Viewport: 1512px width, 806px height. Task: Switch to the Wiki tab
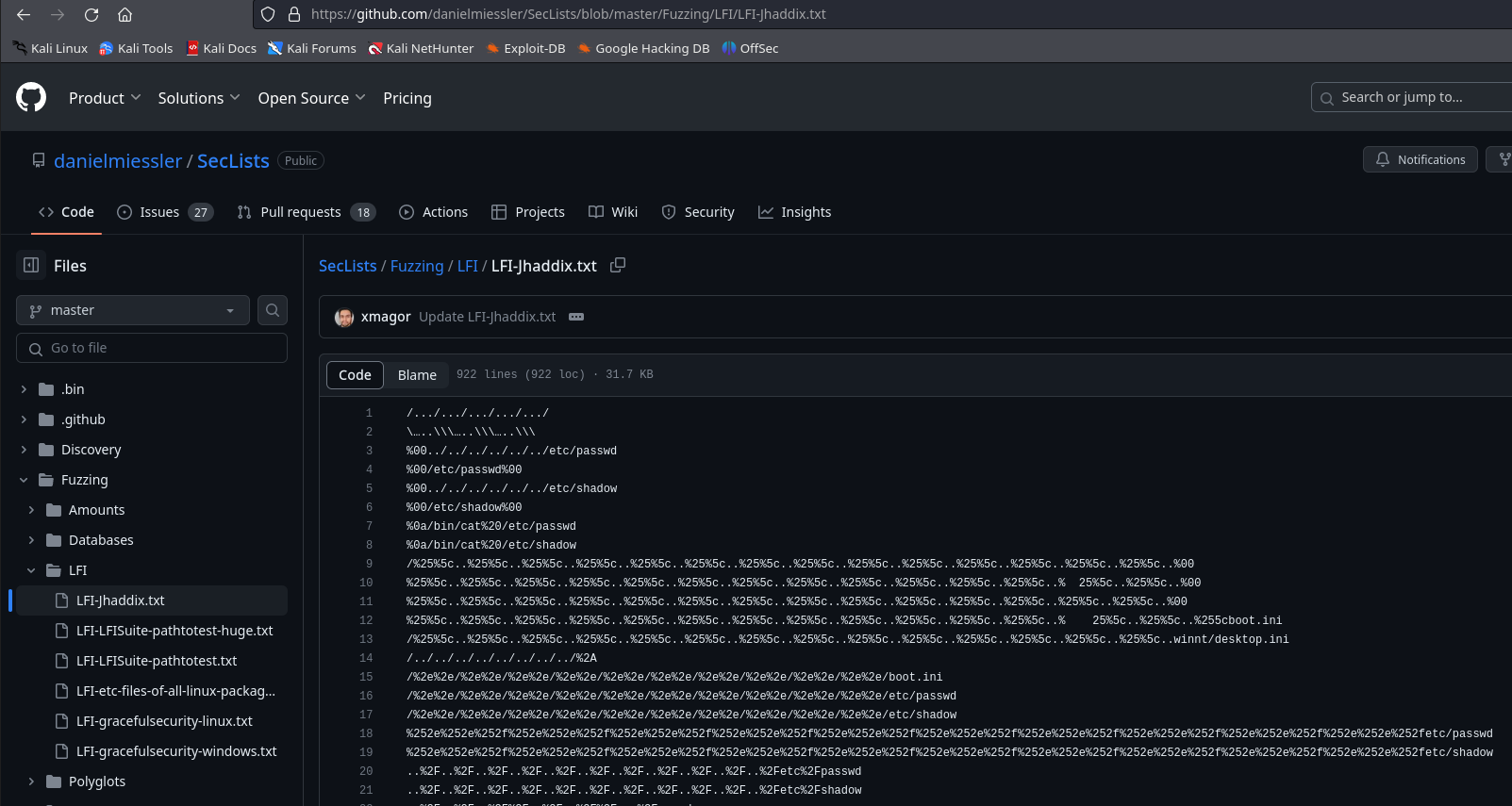tap(613, 212)
